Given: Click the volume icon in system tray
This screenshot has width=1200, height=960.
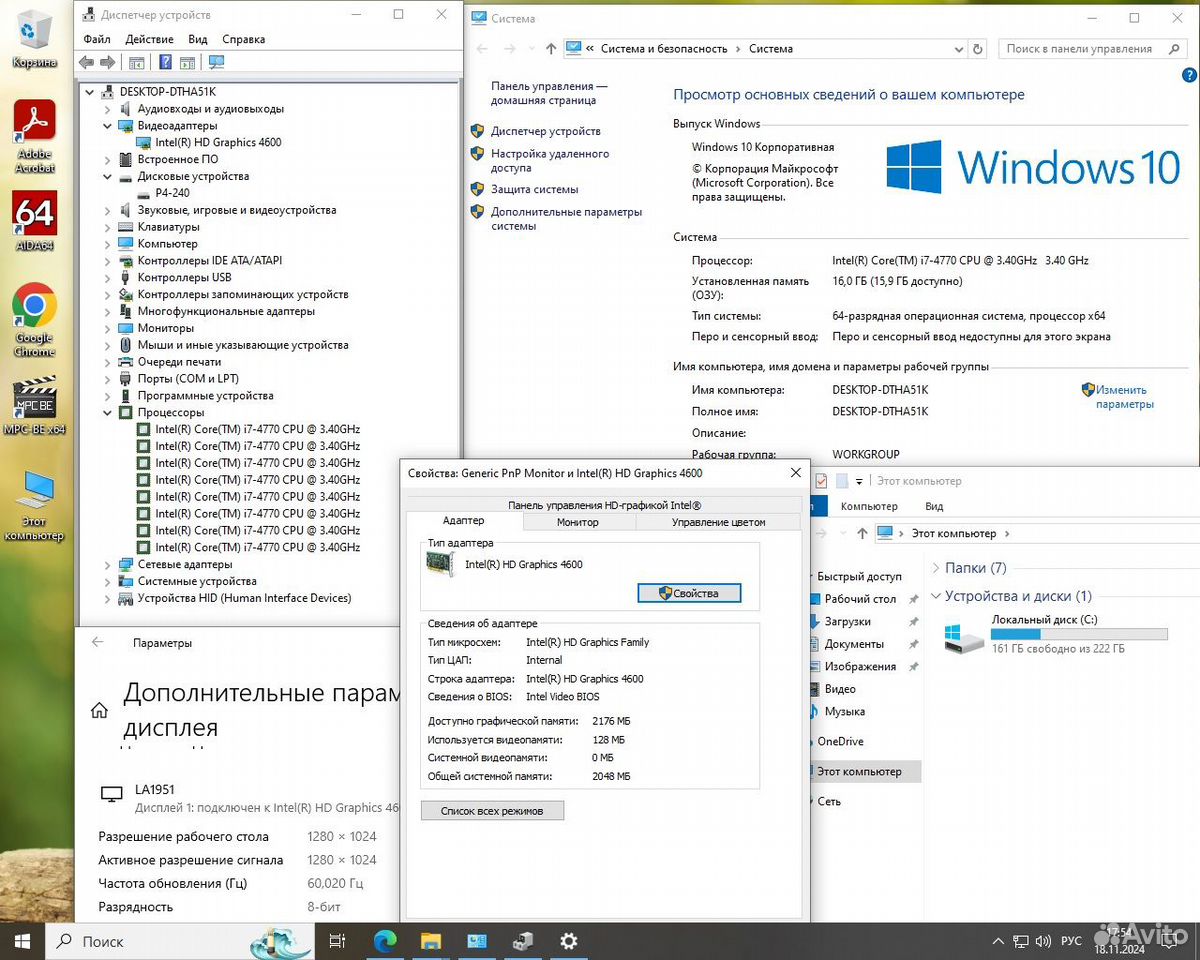Looking at the screenshot, I should tap(1042, 941).
